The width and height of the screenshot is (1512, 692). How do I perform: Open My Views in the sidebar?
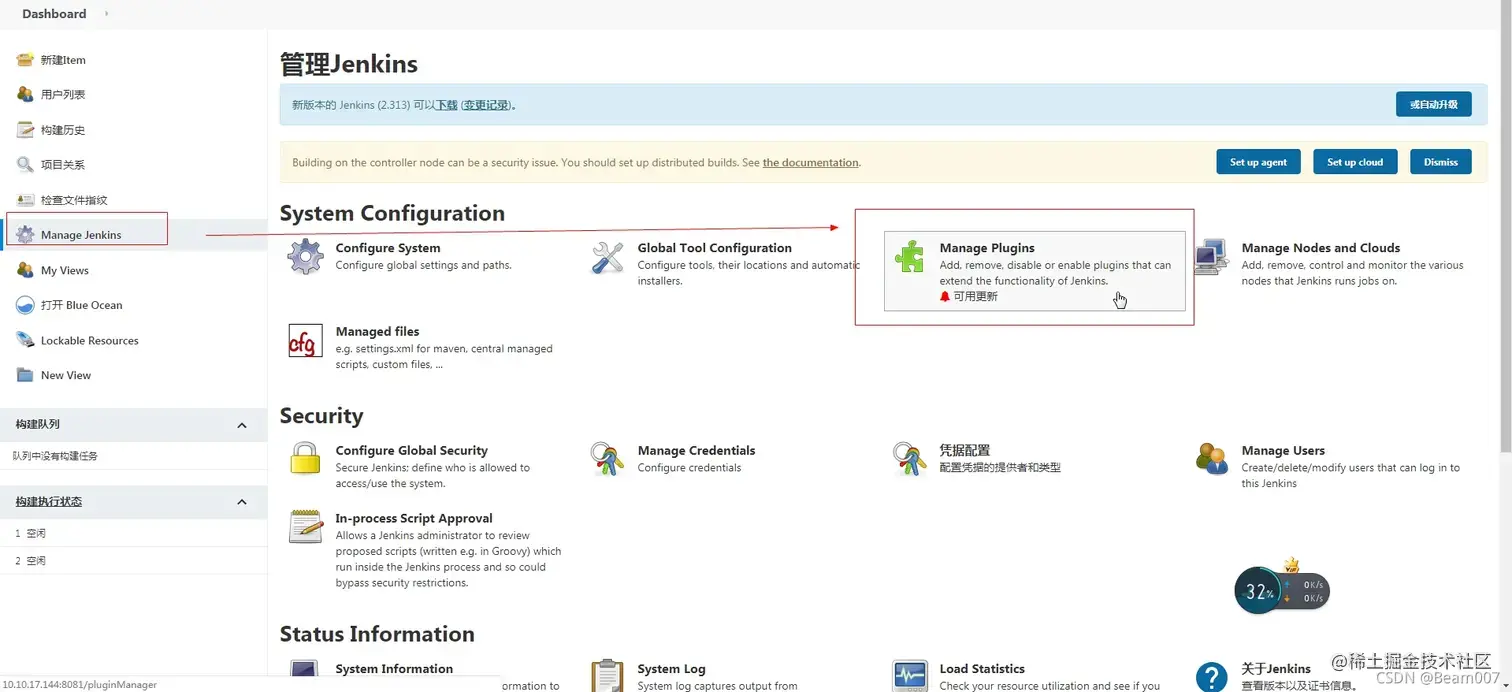[65, 270]
